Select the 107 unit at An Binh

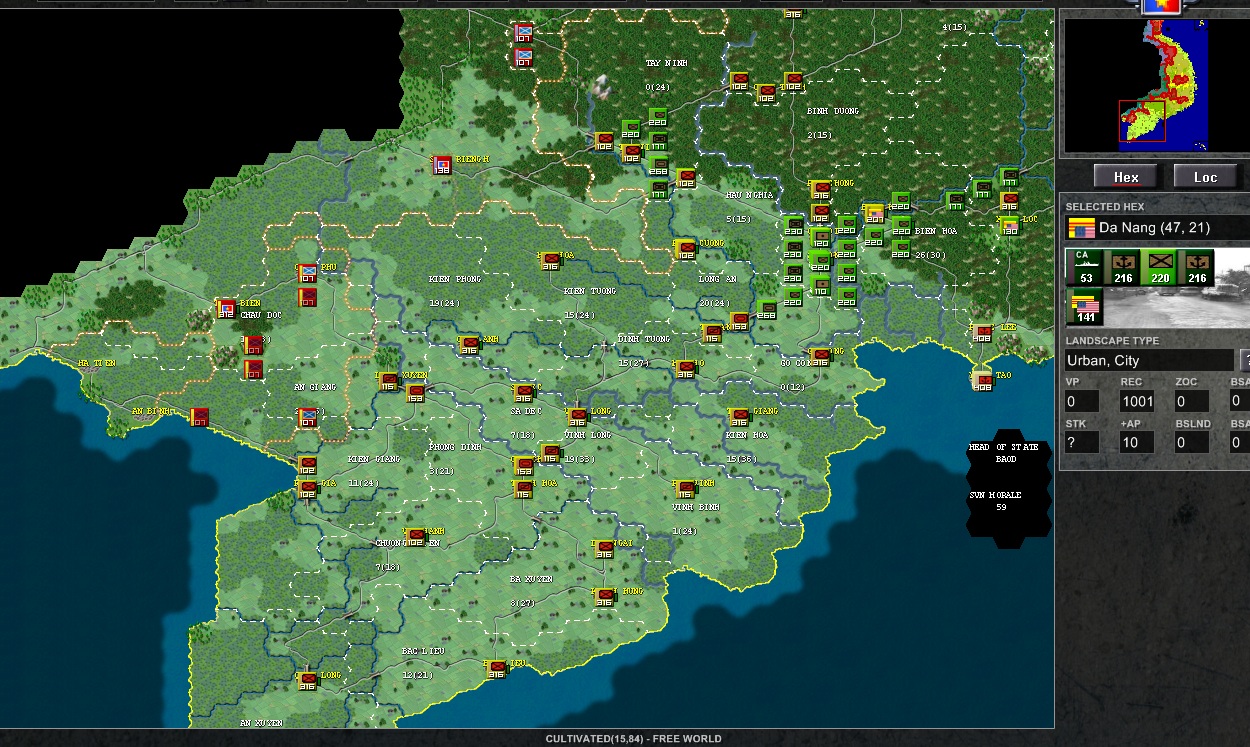coord(199,416)
